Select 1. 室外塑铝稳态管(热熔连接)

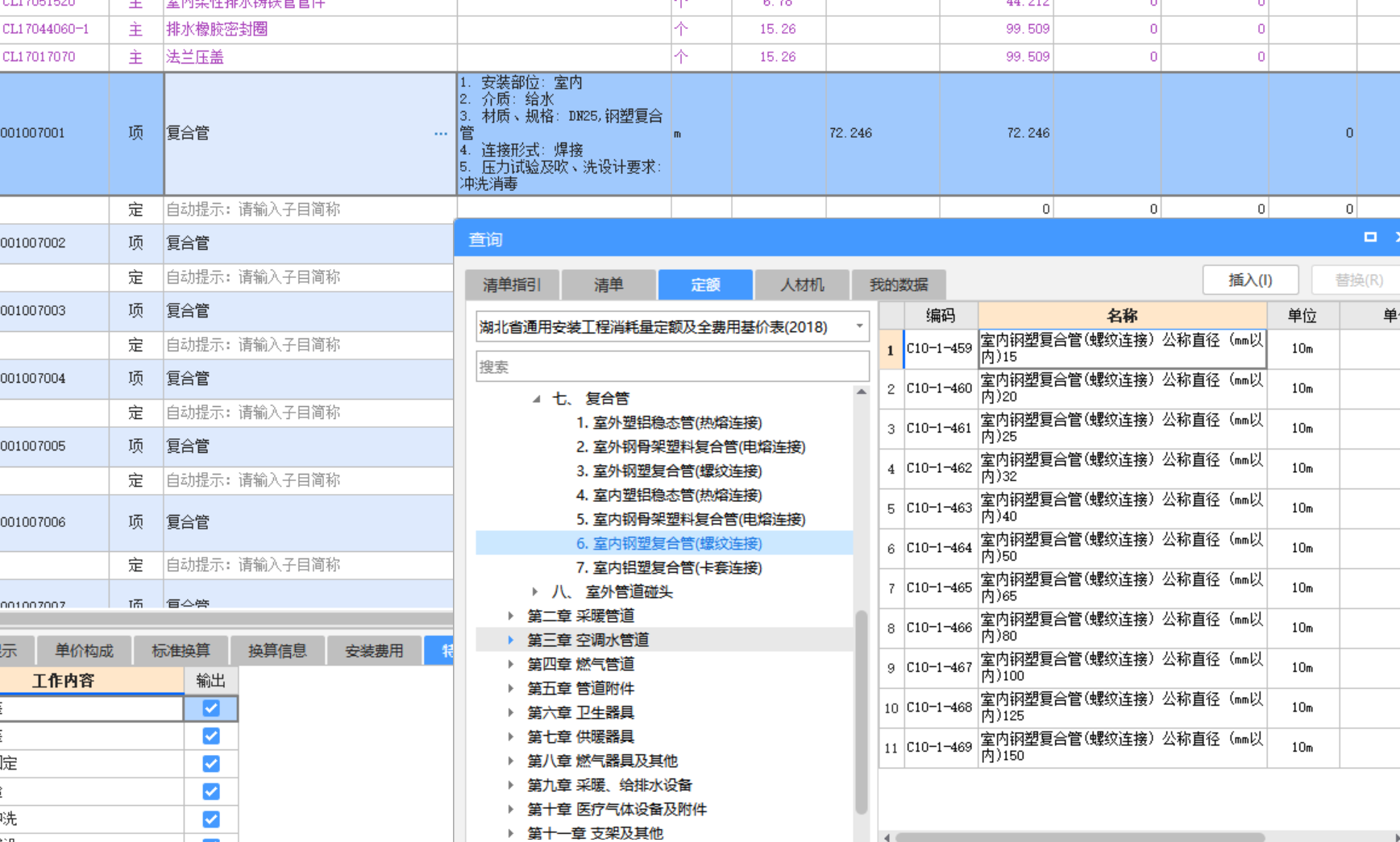click(x=669, y=422)
